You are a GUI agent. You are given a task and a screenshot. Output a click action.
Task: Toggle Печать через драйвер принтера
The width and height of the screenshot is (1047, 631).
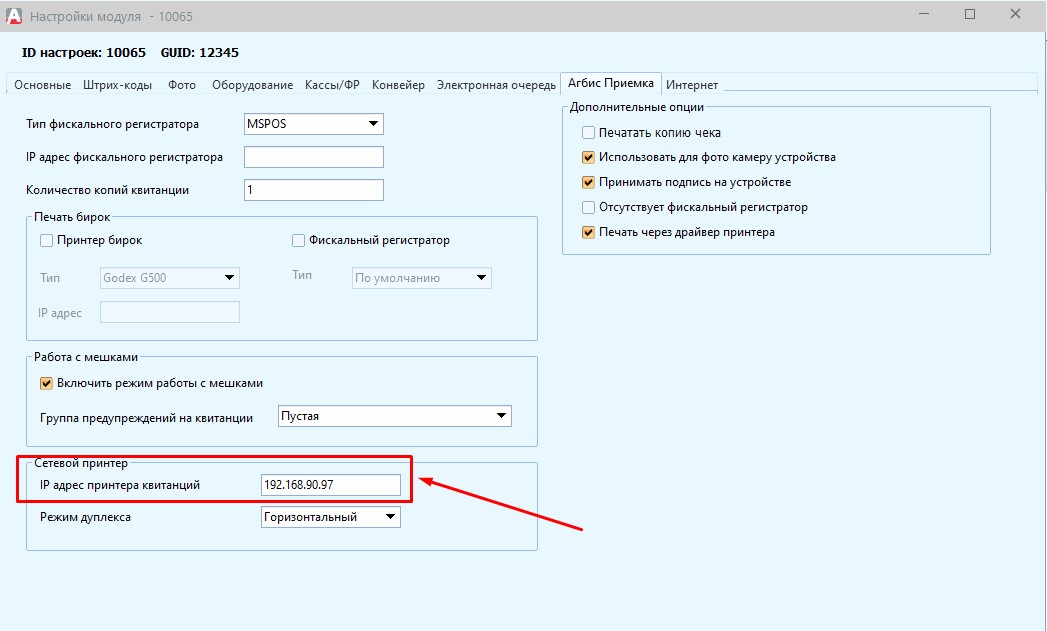click(x=588, y=232)
